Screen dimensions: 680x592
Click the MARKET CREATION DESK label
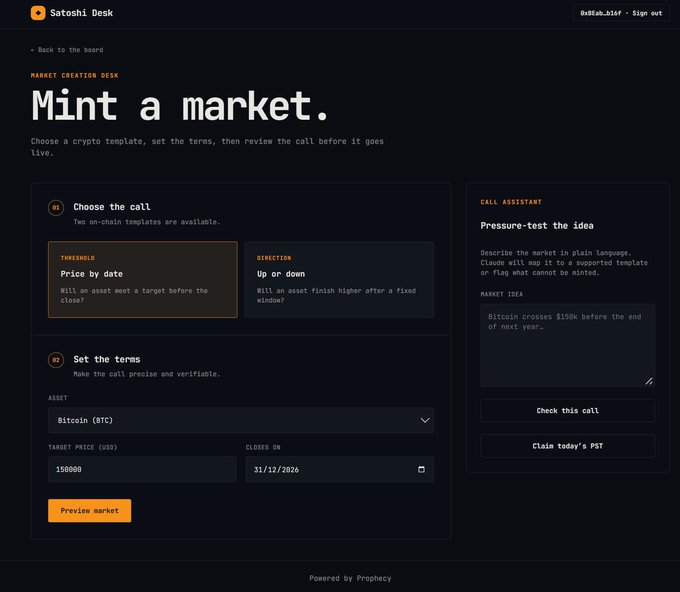pyautogui.click(x=75, y=75)
